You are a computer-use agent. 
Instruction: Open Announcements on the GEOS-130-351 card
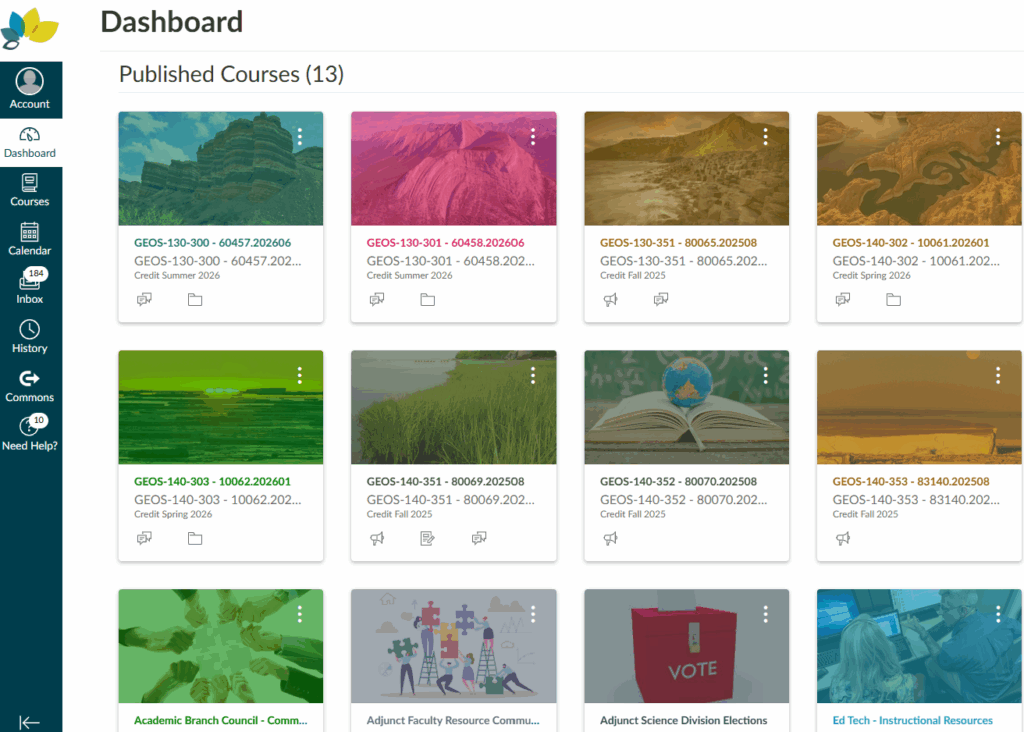point(610,298)
